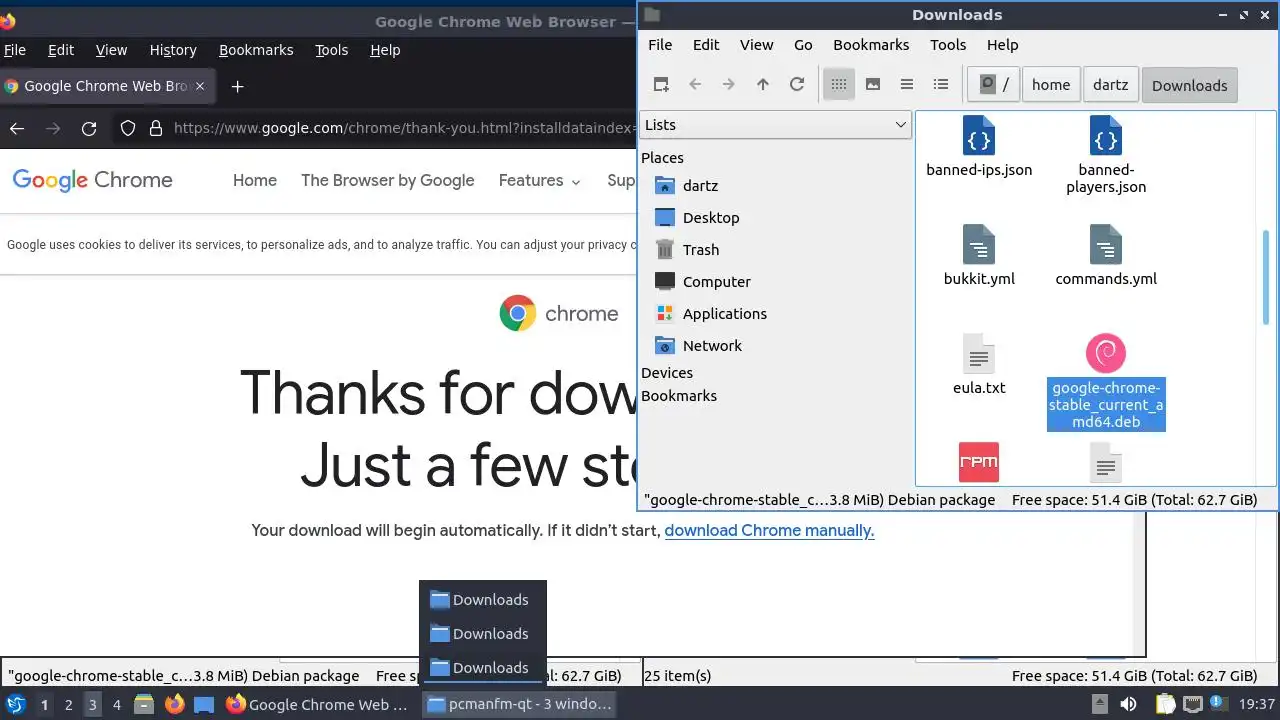Image resolution: width=1280 pixels, height=720 pixels.
Task: Select the google-chrome-stable_current_amd64.deb package
Action: pos(1106,382)
